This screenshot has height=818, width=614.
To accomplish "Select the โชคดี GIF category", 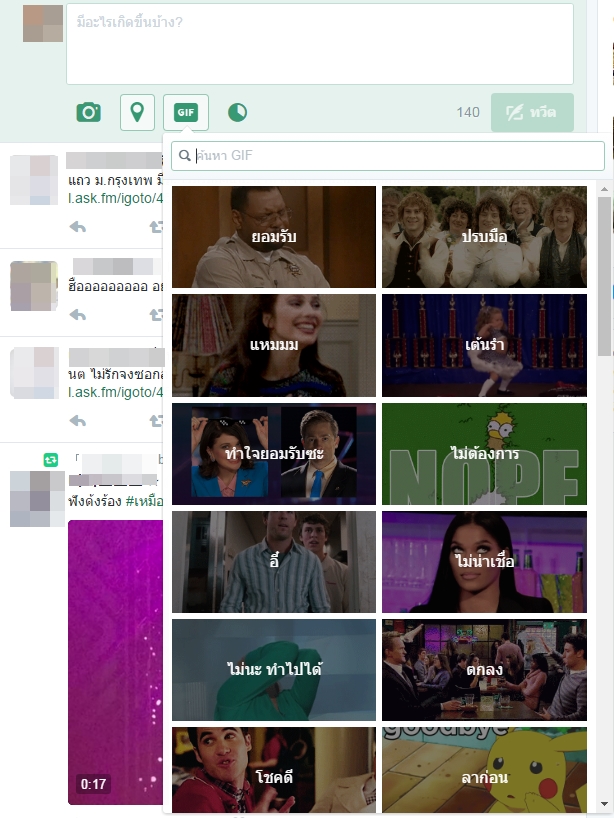I will (x=274, y=770).
